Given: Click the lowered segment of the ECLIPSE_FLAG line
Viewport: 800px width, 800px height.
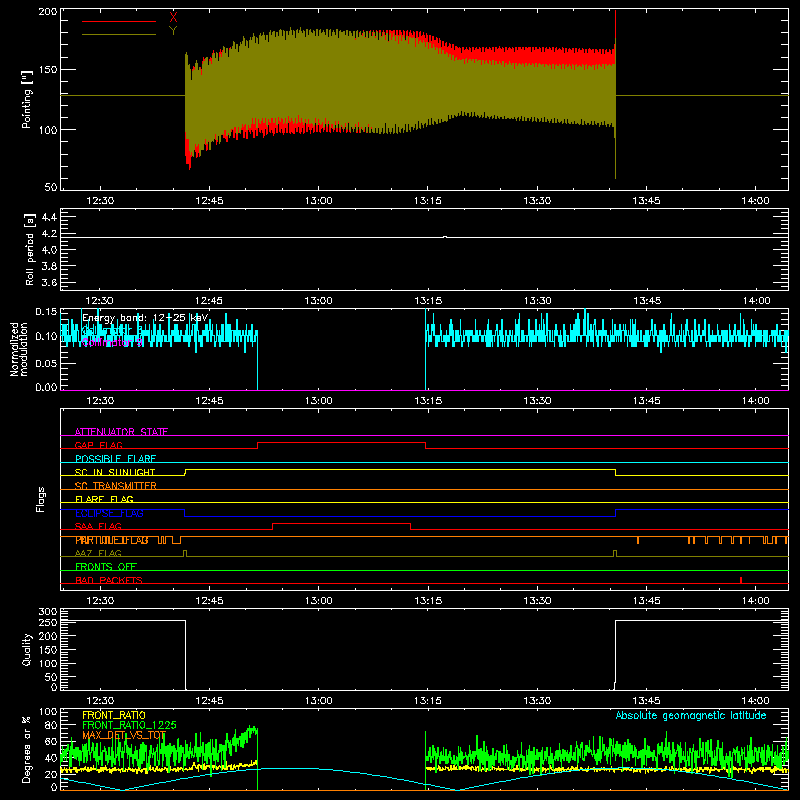Looking at the screenshot, I should [x=400, y=516].
